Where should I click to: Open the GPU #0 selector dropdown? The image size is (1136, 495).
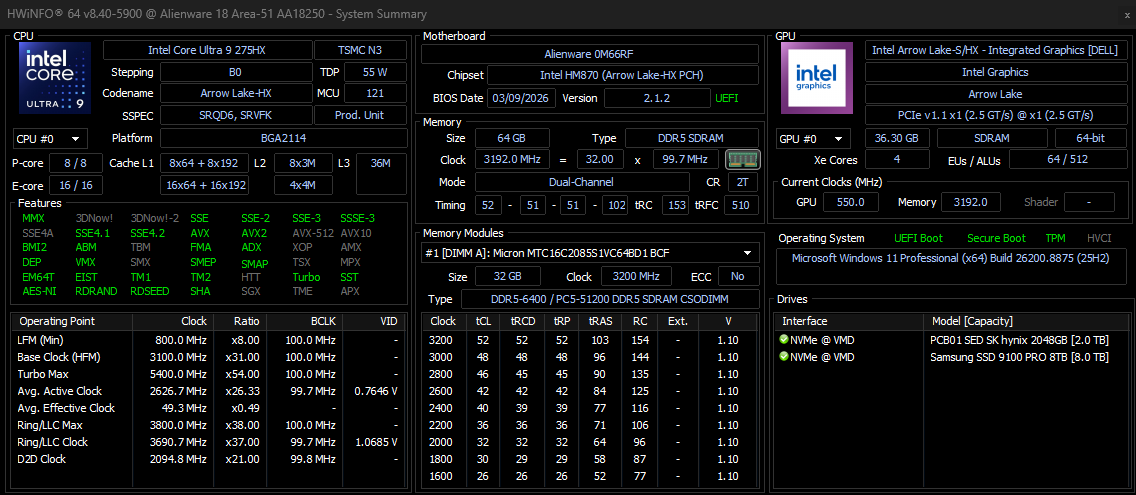click(814, 138)
